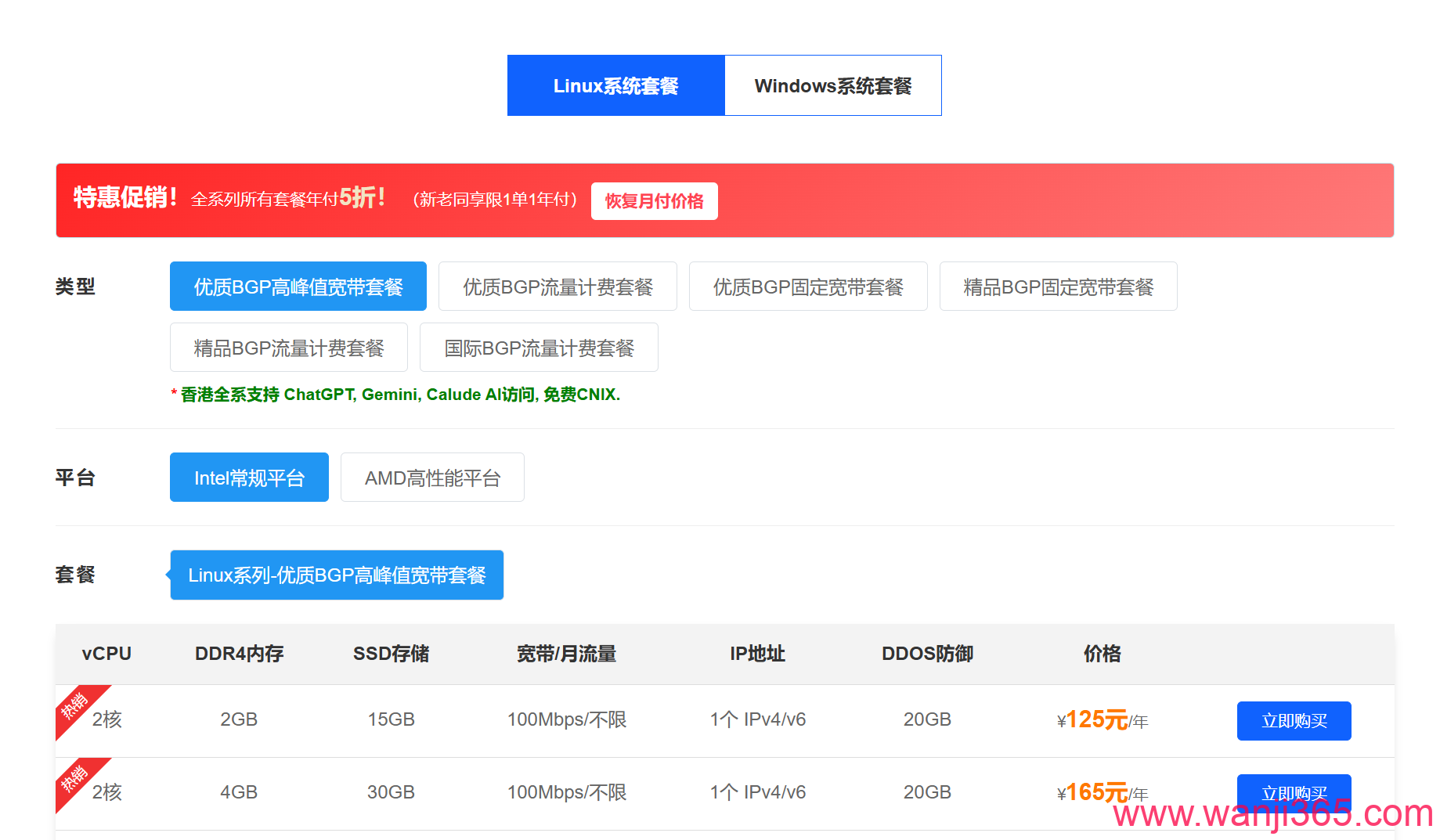Switch platform to AMD高性能平台
Screen dimensions: 1440x840
pyautogui.click(x=432, y=477)
